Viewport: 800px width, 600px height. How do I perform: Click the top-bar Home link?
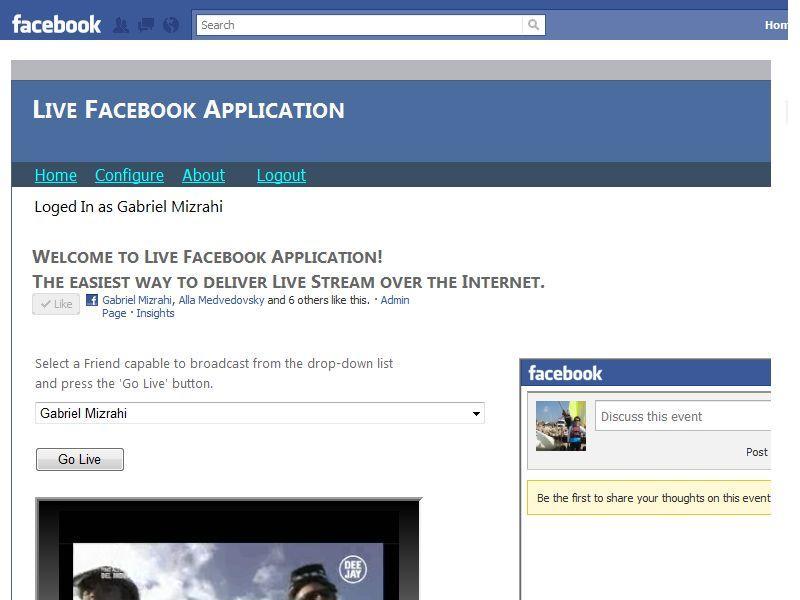click(776, 25)
